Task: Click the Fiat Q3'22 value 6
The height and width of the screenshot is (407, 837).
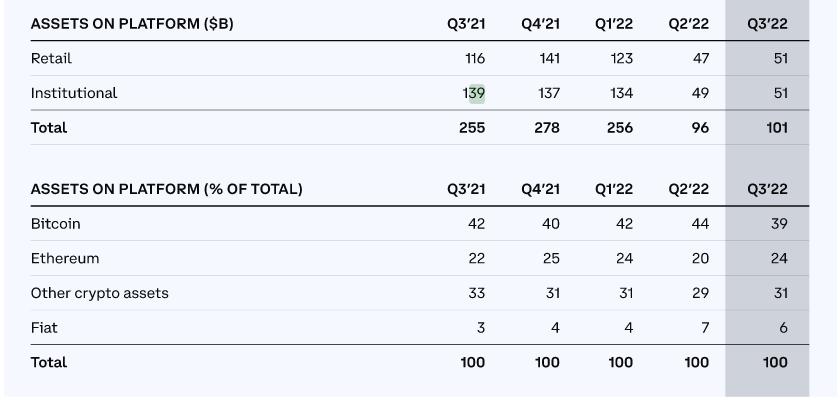Action: pyautogui.click(x=783, y=327)
